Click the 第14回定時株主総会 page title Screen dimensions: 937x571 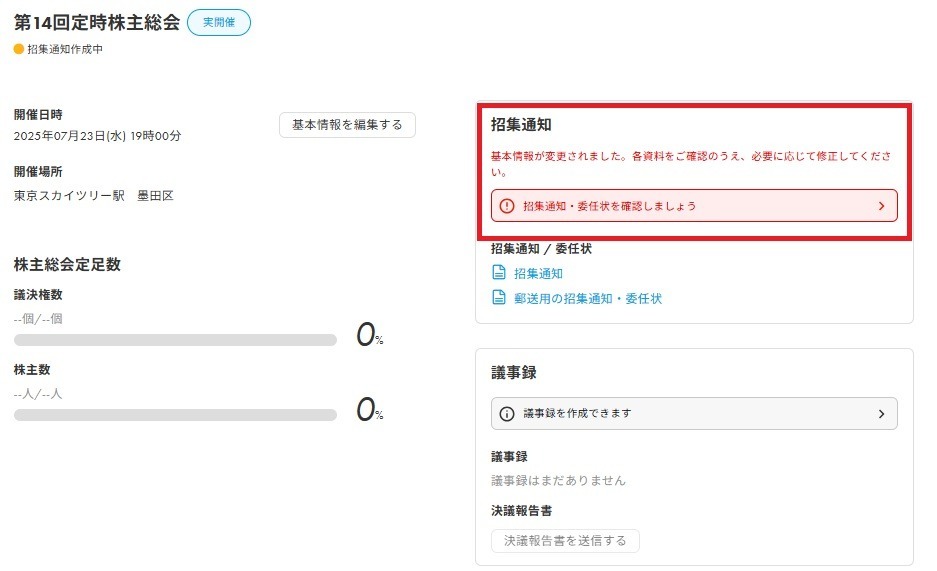click(x=97, y=22)
